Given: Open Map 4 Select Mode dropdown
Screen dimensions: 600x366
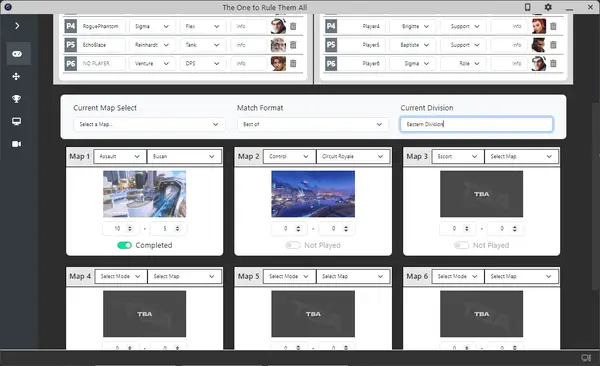Looking at the screenshot, I should pyautogui.click(x=121, y=276).
